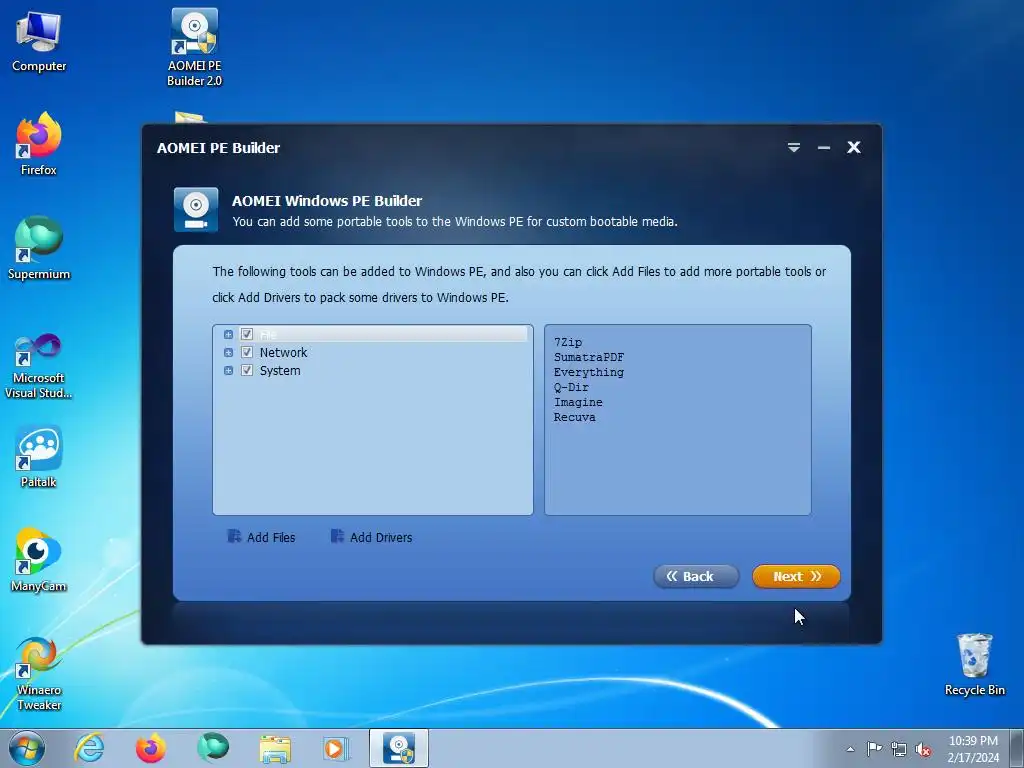Click Imagine in the tools list
The image size is (1024, 768).
pos(578,402)
